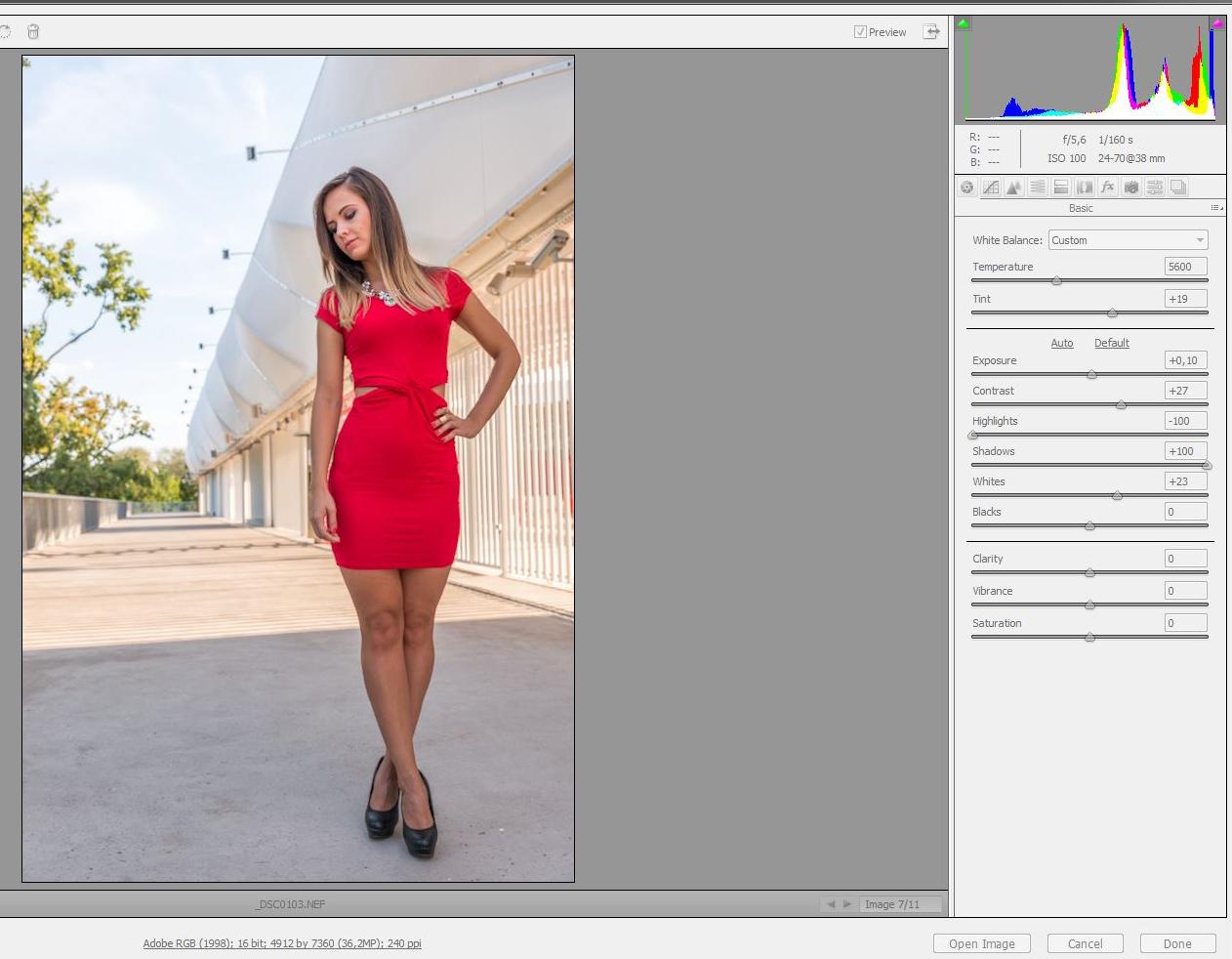Click the file name _DSC0103.NEF
Screen dimensions: 1232x959
(290, 904)
